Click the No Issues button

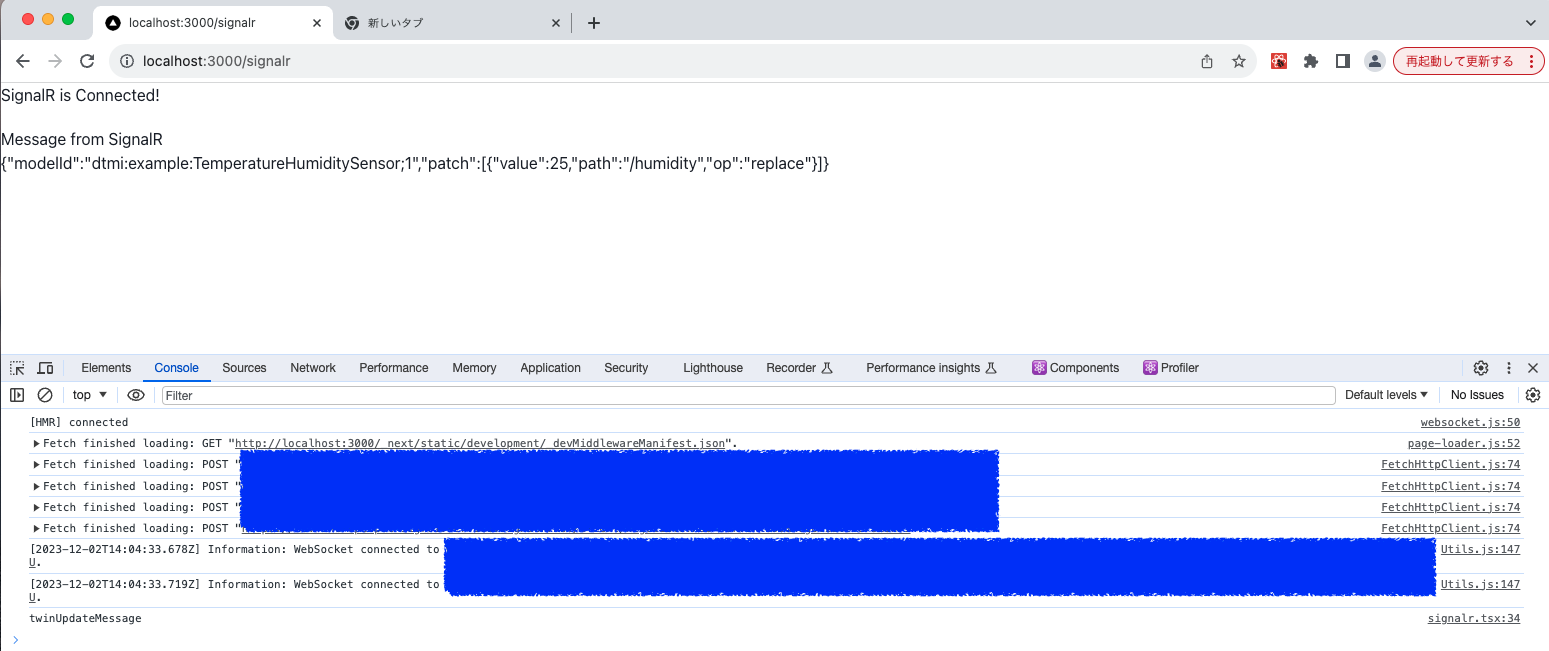tap(1477, 395)
